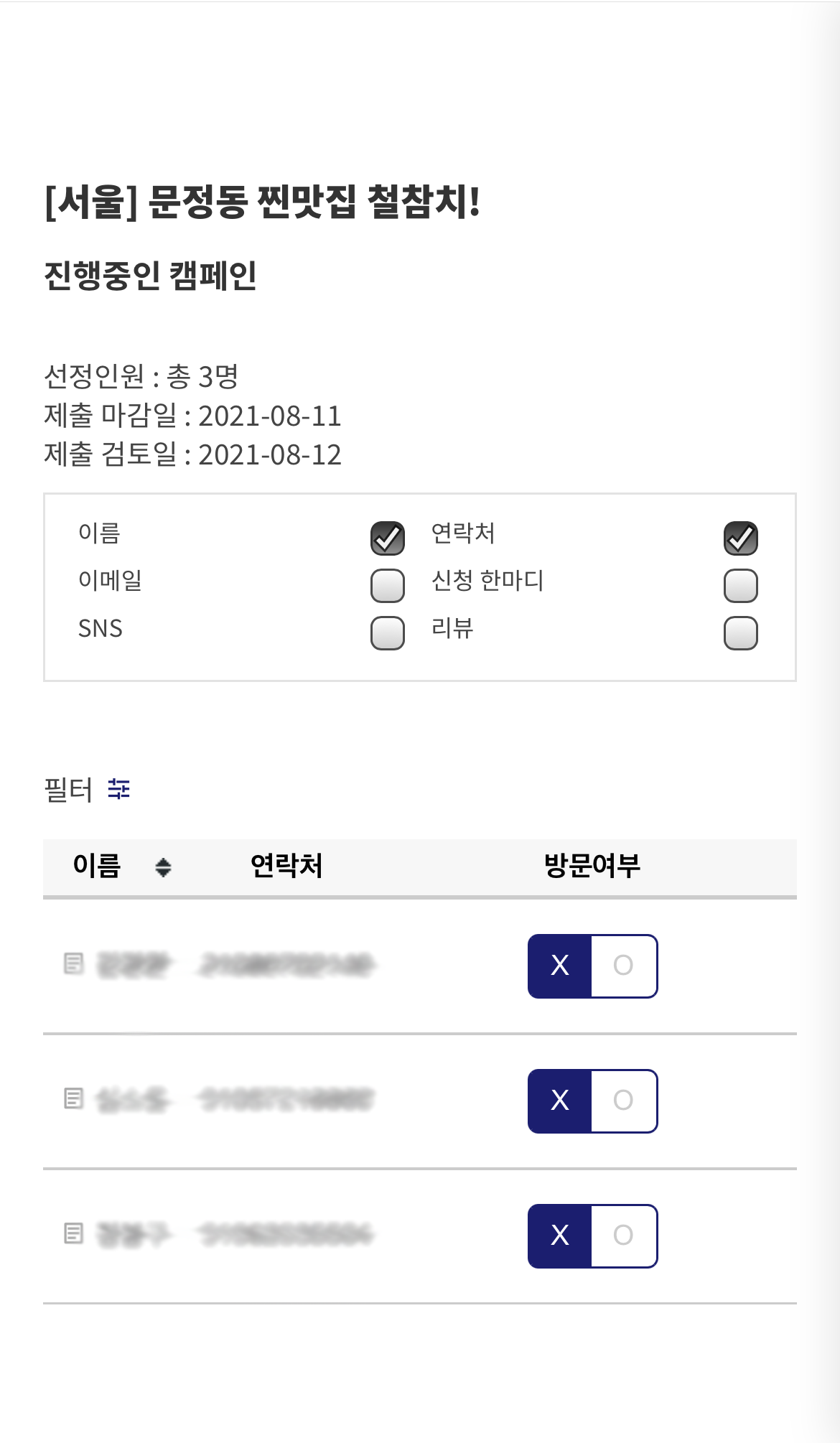
Task: Enable the 이메일 column checkbox
Action: coord(388,586)
